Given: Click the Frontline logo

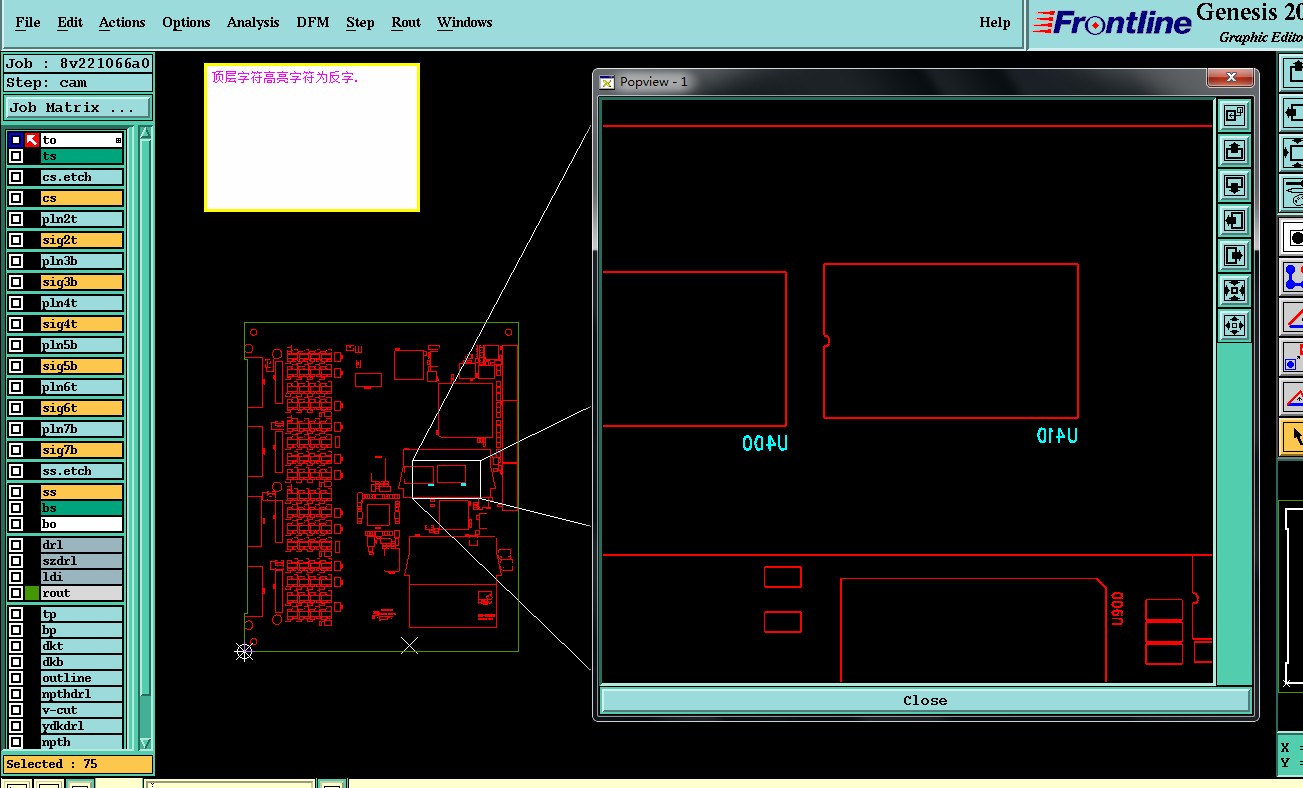Looking at the screenshot, I should [1112, 24].
